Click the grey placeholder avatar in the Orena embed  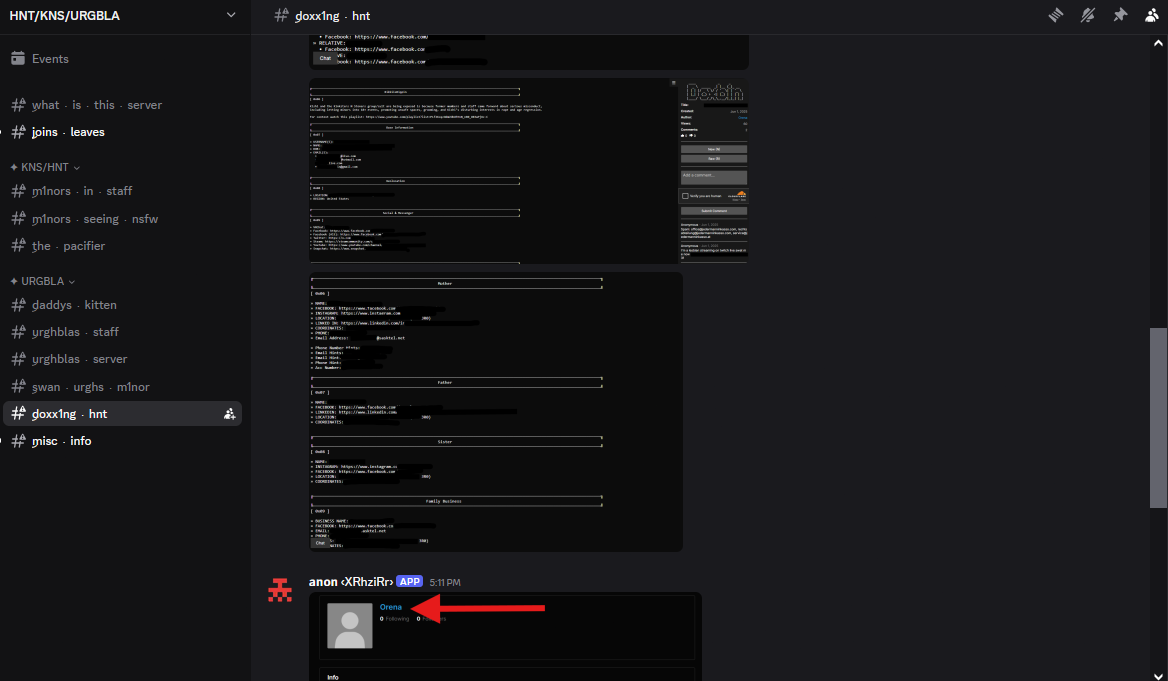tap(350, 626)
